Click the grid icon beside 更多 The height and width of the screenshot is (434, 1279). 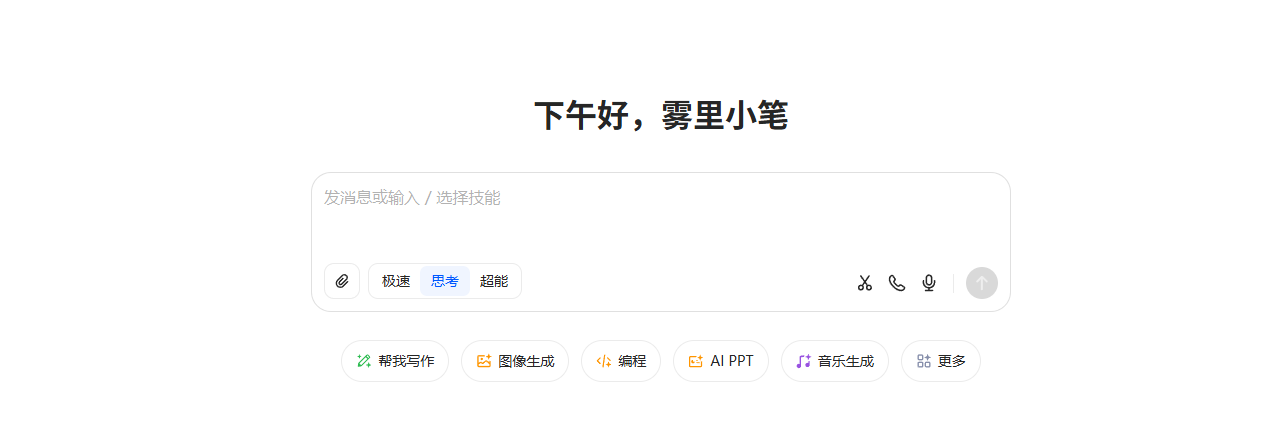924,361
